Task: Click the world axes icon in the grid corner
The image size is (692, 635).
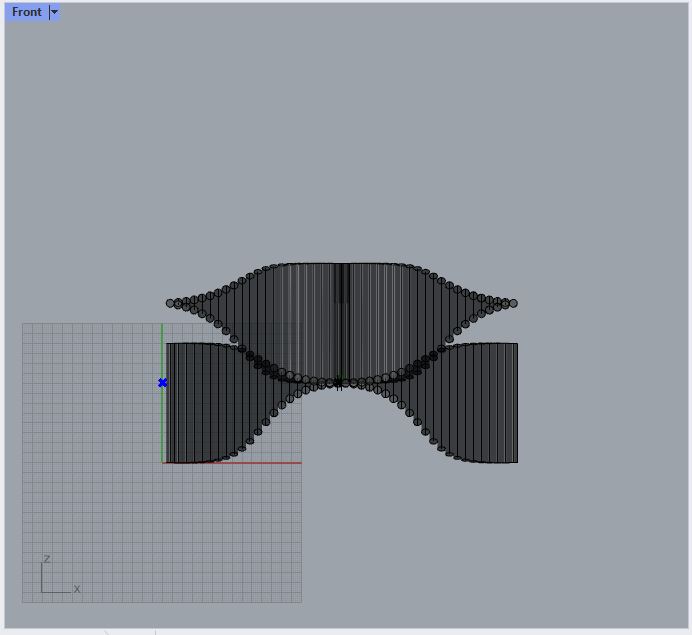Action: point(60,575)
